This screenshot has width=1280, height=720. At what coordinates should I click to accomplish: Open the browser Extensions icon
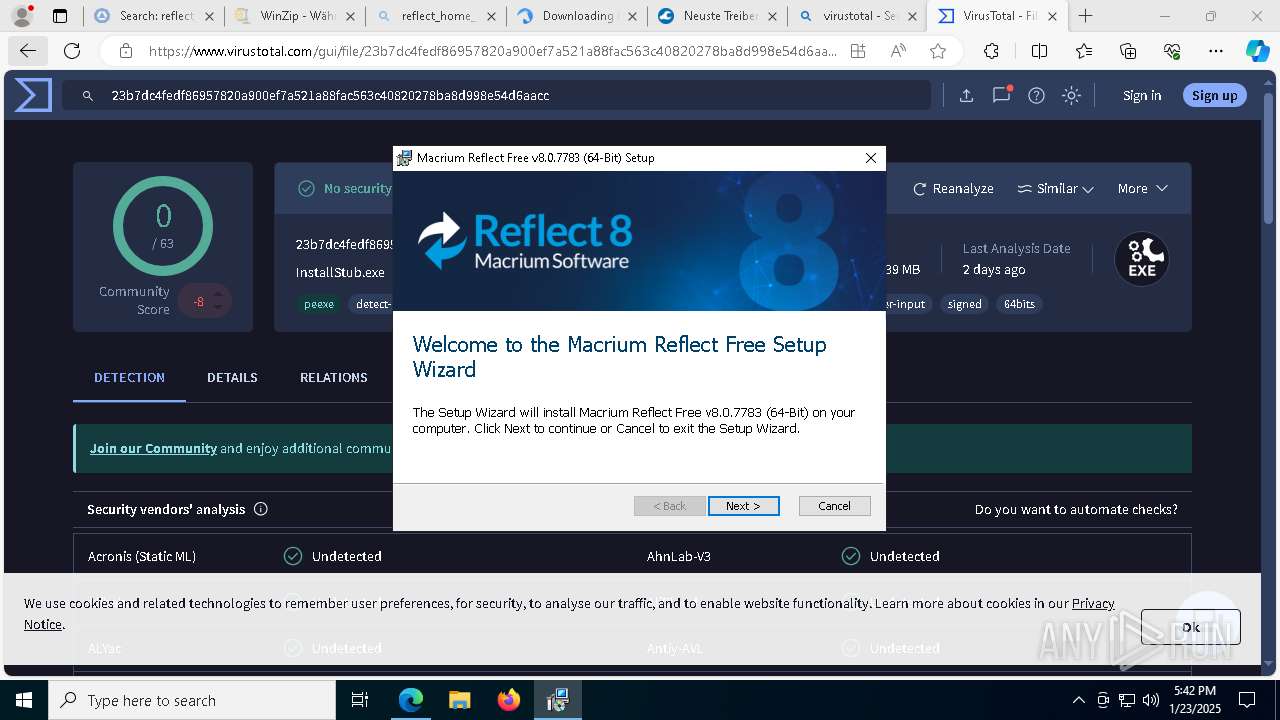pos(991,51)
